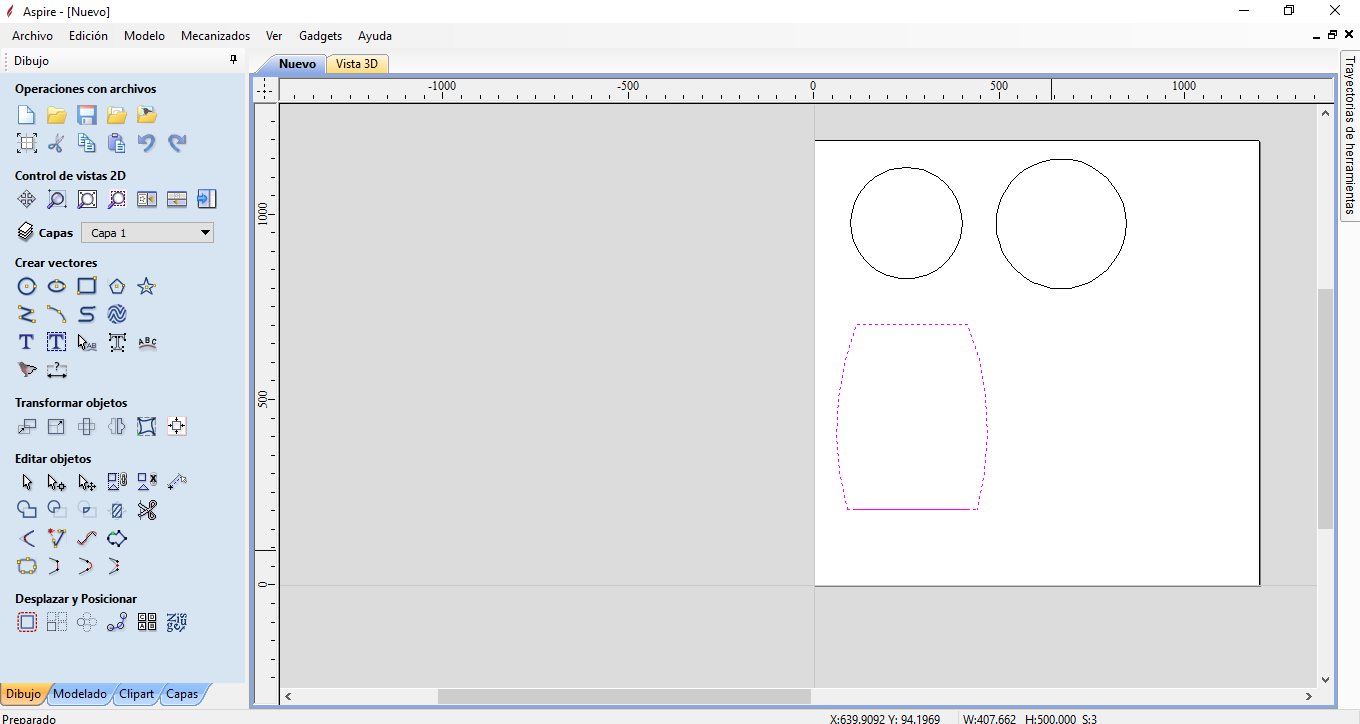Create a new file with the blank page icon

[x=27, y=115]
